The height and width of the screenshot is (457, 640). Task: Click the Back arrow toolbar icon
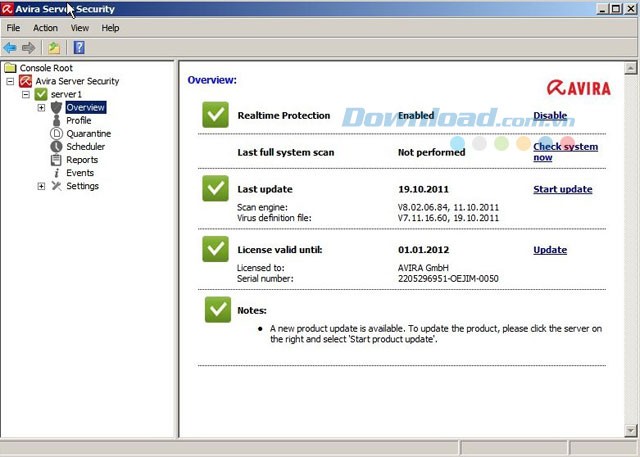(x=10, y=48)
